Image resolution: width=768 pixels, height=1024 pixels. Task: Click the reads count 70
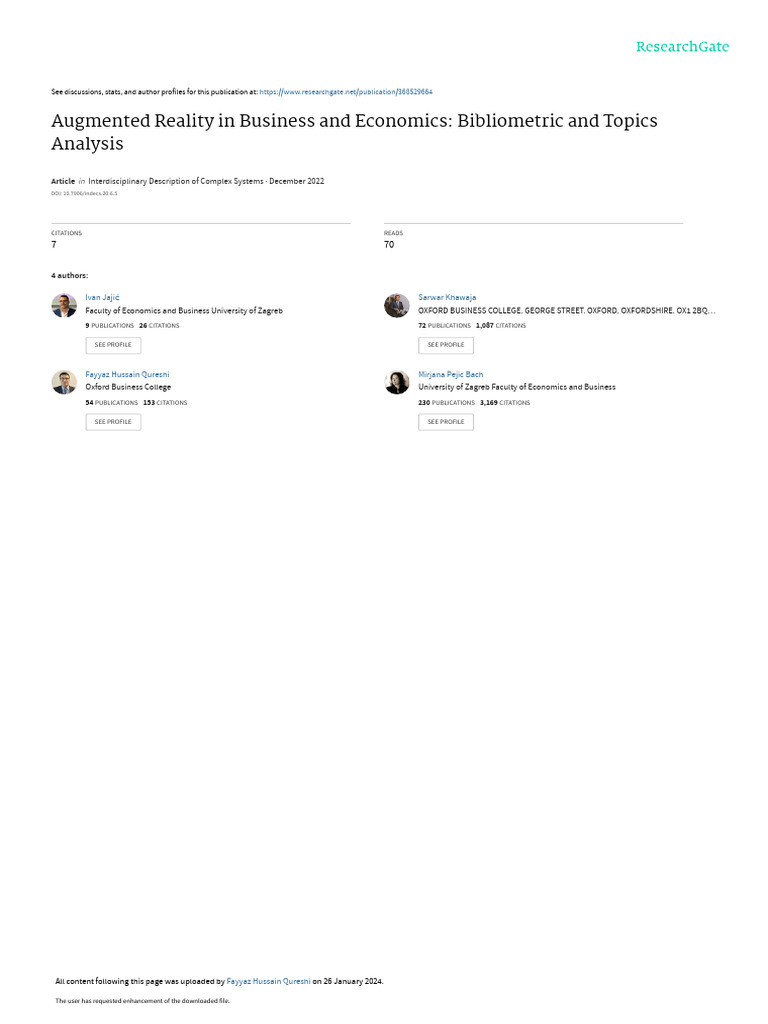pos(389,244)
